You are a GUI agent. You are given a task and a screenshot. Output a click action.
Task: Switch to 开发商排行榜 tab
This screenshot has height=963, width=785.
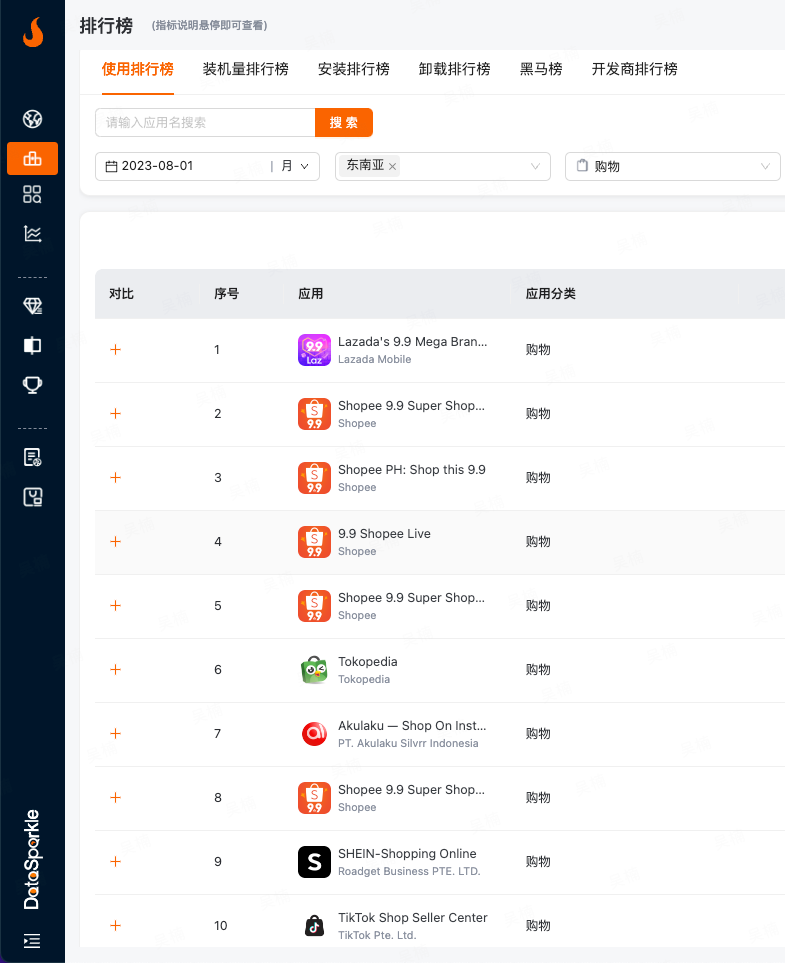(x=635, y=69)
